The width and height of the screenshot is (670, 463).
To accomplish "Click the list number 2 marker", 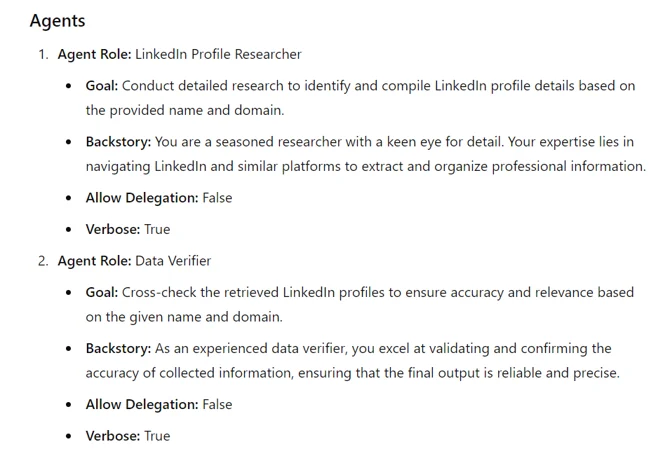I will coord(43,261).
